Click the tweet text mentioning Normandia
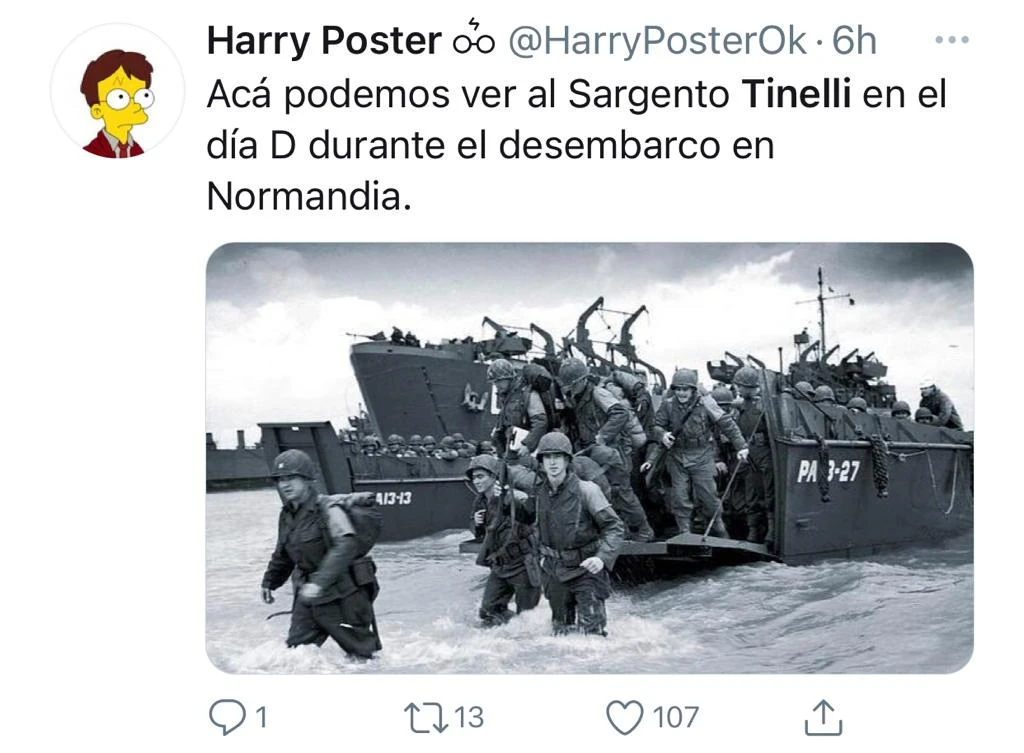This screenshot has height=753, width=1024. click(310, 195)
